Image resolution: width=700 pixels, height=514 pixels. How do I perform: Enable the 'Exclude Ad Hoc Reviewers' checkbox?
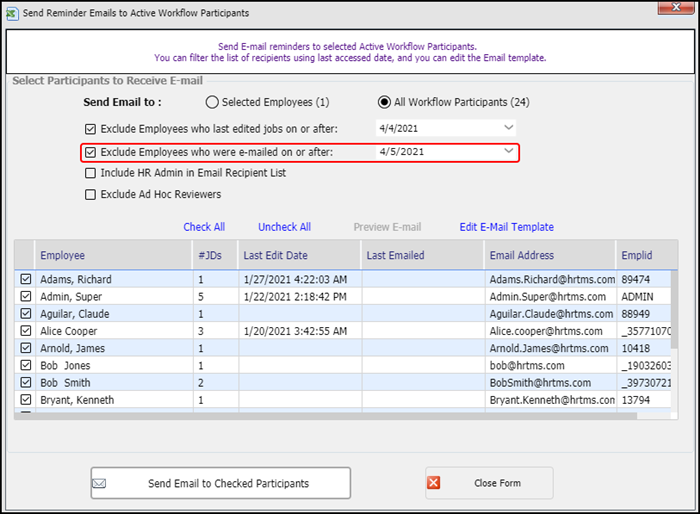91,194
